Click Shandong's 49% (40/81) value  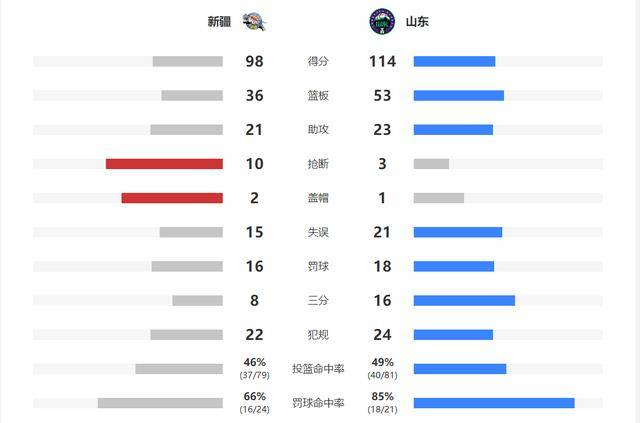[x=382, y=368]
